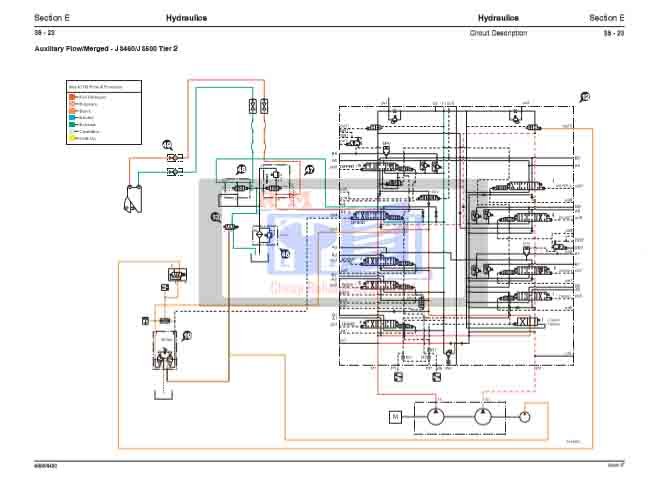
Task: Click callout bubble 32 at top right
Action: click(585, 96)
